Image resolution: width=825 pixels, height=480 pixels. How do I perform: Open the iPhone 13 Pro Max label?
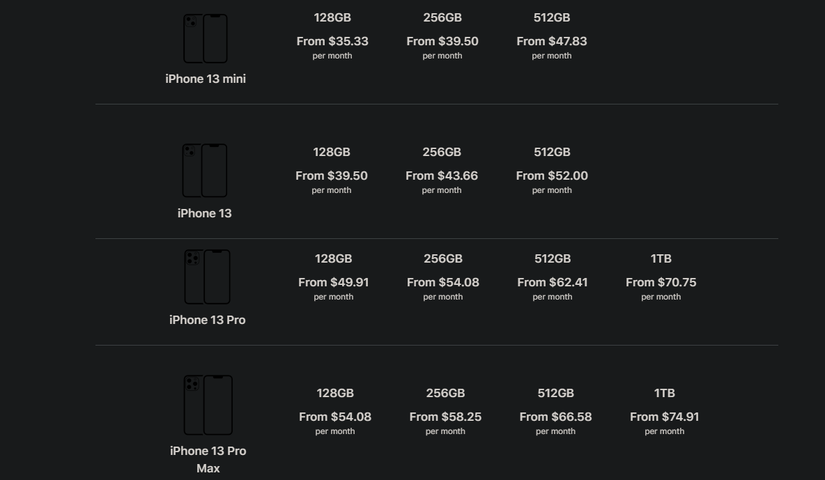pos(208,459)
